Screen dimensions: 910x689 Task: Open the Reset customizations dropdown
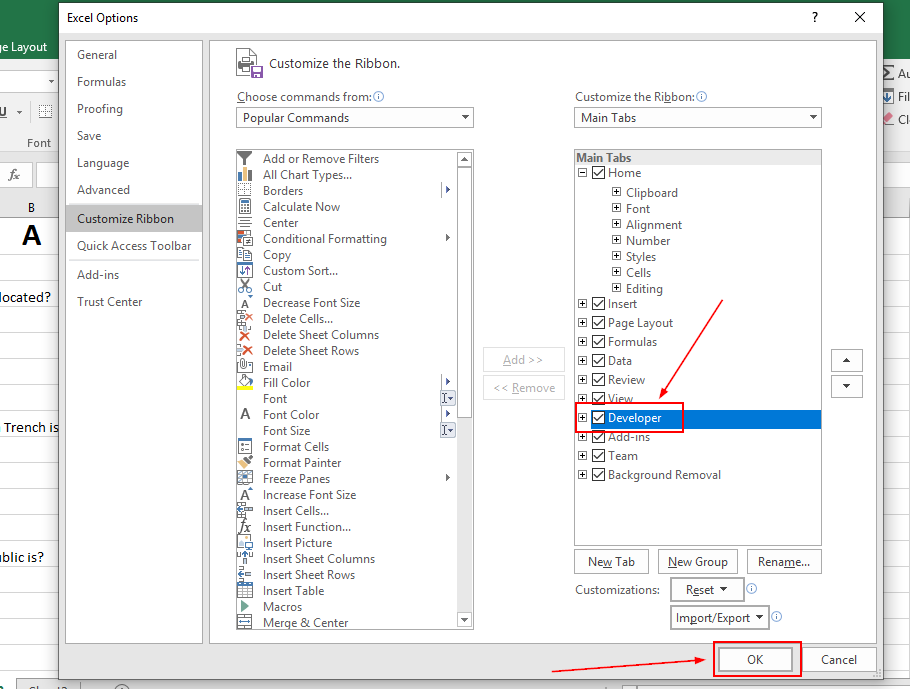coord(707,590)
